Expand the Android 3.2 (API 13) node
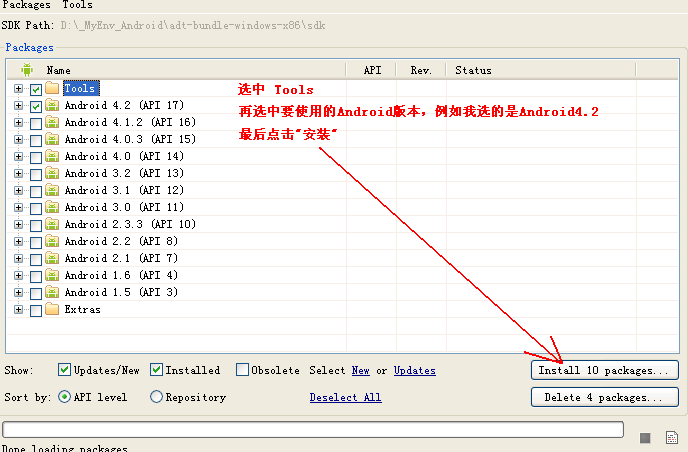This screenshot has width=688, height=452. [18, 174]
